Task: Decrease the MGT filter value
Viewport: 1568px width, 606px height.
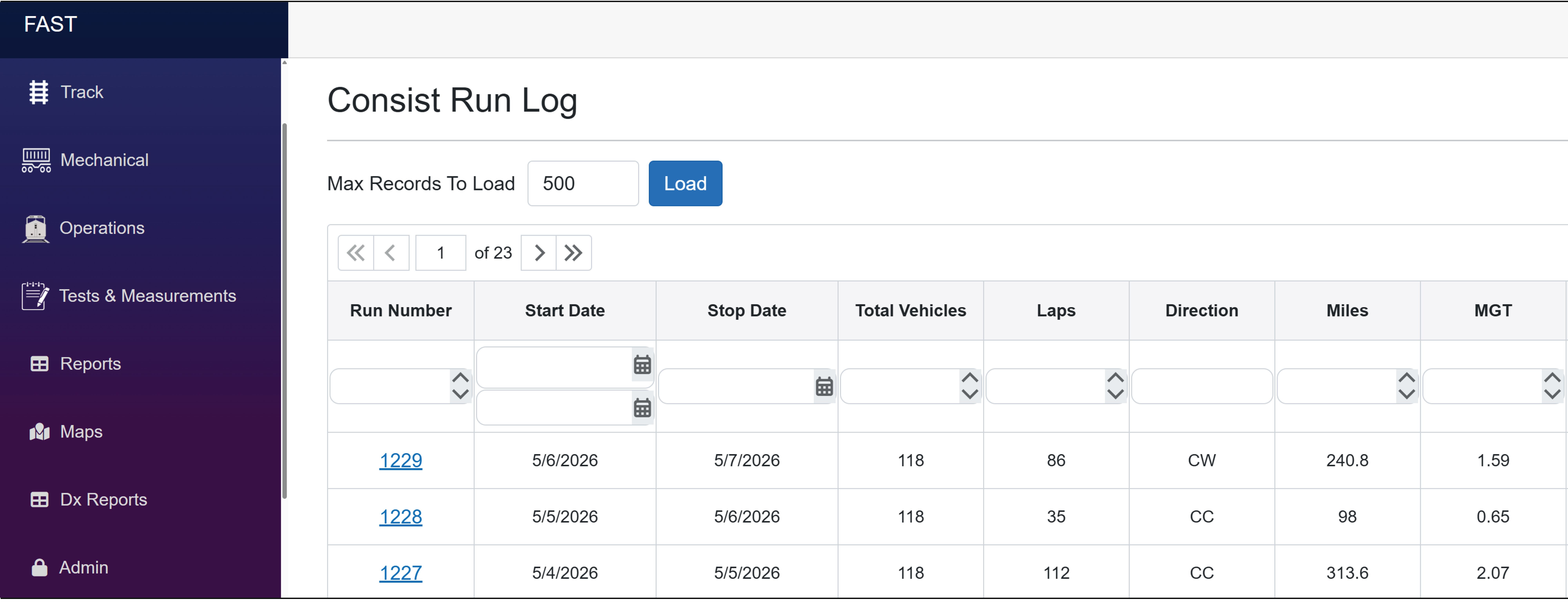Action: pyautogui.click(x=1552, y=395)
